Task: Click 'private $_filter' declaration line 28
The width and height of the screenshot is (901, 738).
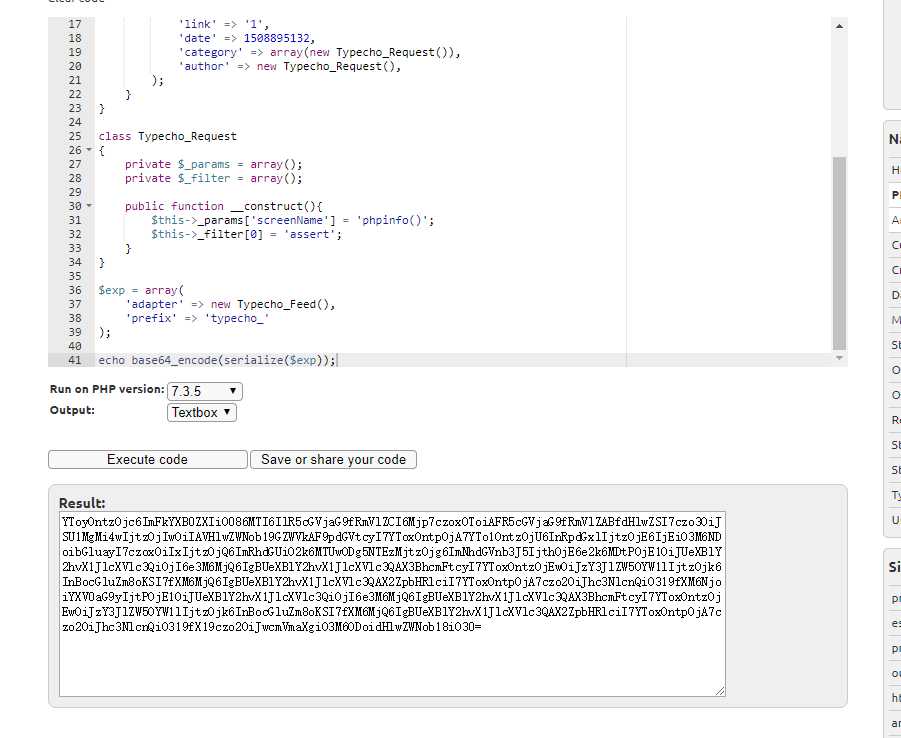Action: point(213,178)
